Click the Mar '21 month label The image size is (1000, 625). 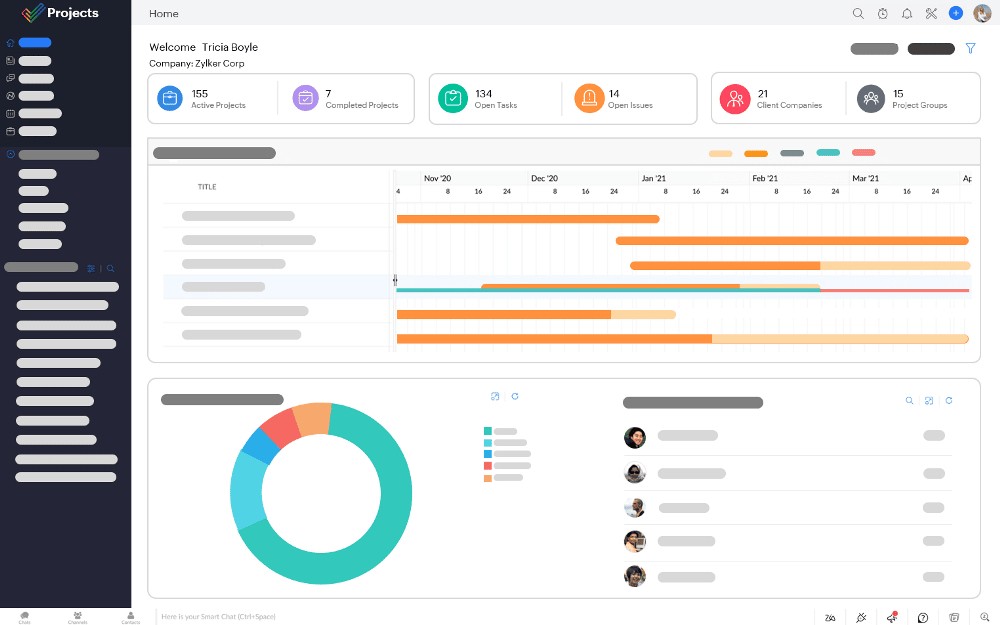(865, 178)
